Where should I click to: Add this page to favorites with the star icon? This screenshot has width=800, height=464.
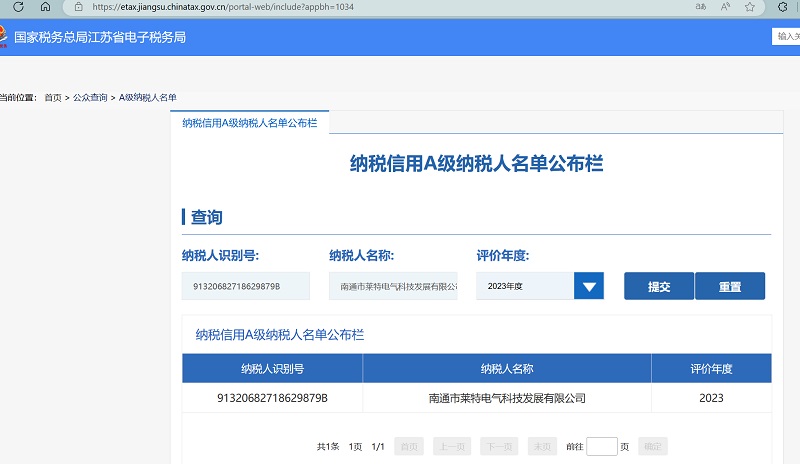[x=749, y=7]
